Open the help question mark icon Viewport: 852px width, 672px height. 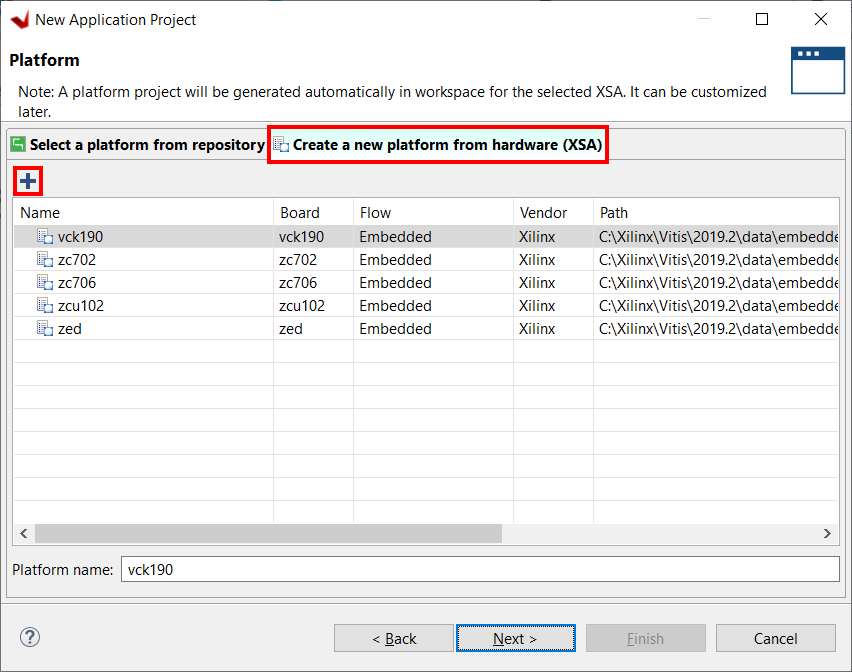pyautogui.click(x=30, y=637)
